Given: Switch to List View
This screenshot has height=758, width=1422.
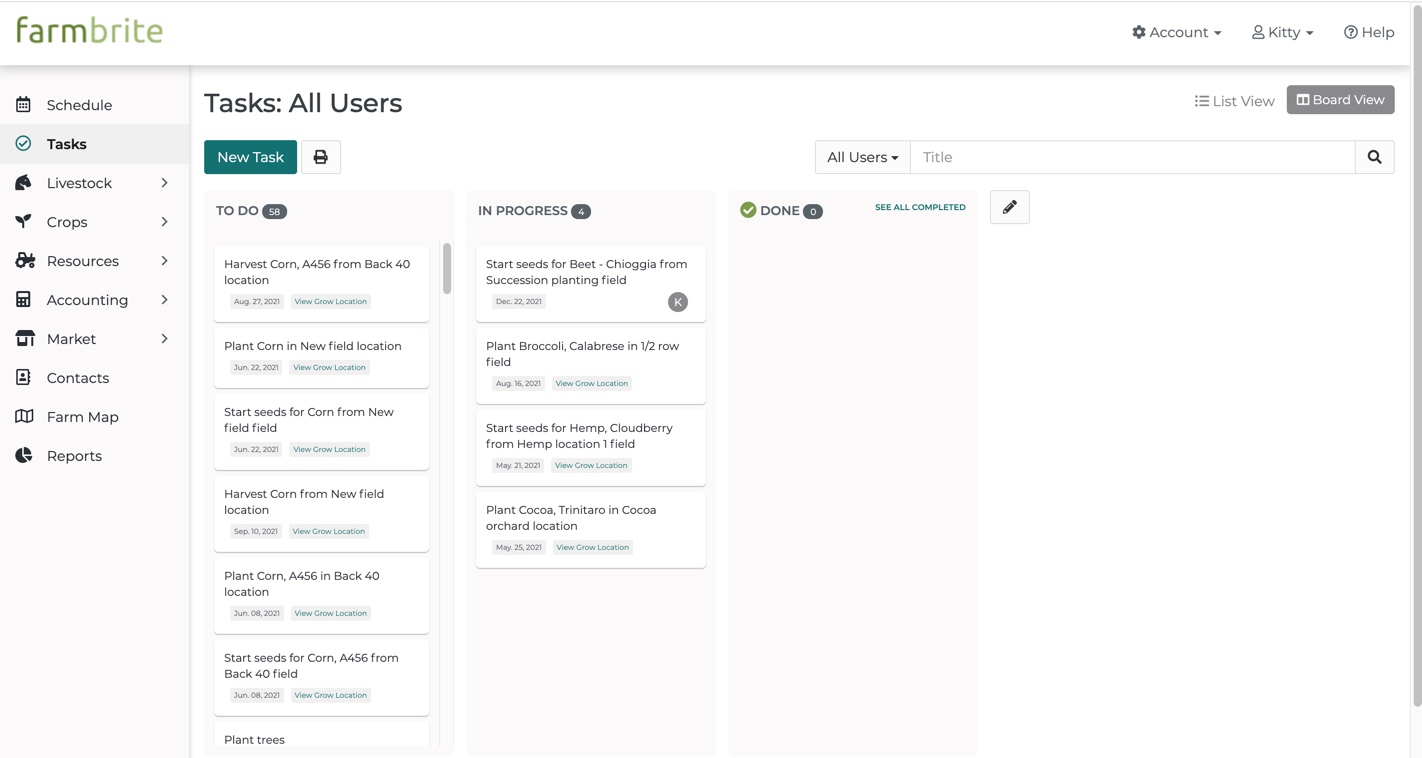Looking at the screenshot, I should (1234, 101).
